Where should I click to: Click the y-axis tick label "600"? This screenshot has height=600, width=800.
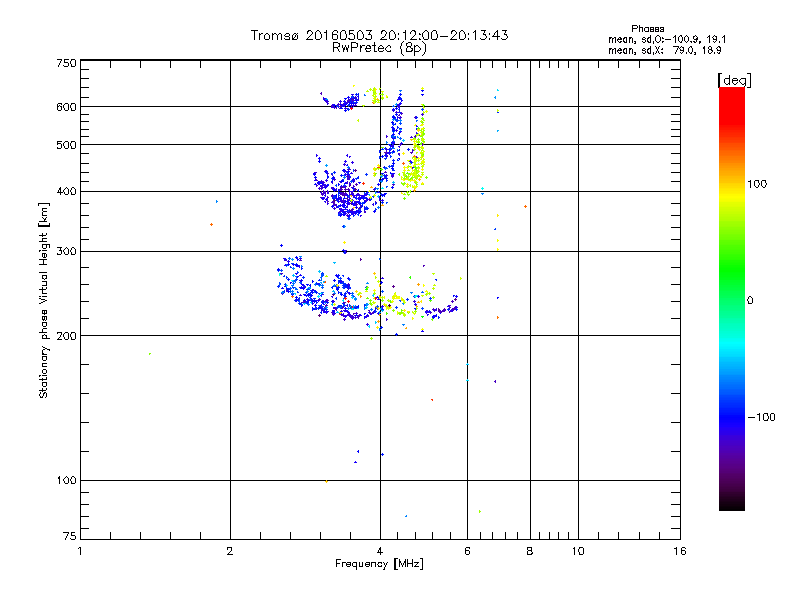(x=66, y=107)
